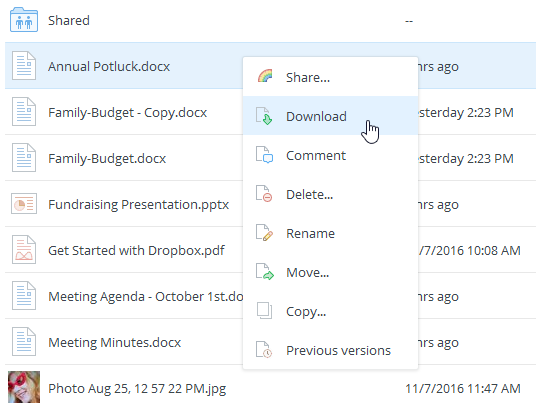Click the Rename pencil icon
This screenshot has height=405, width=536.
[264, 233]
